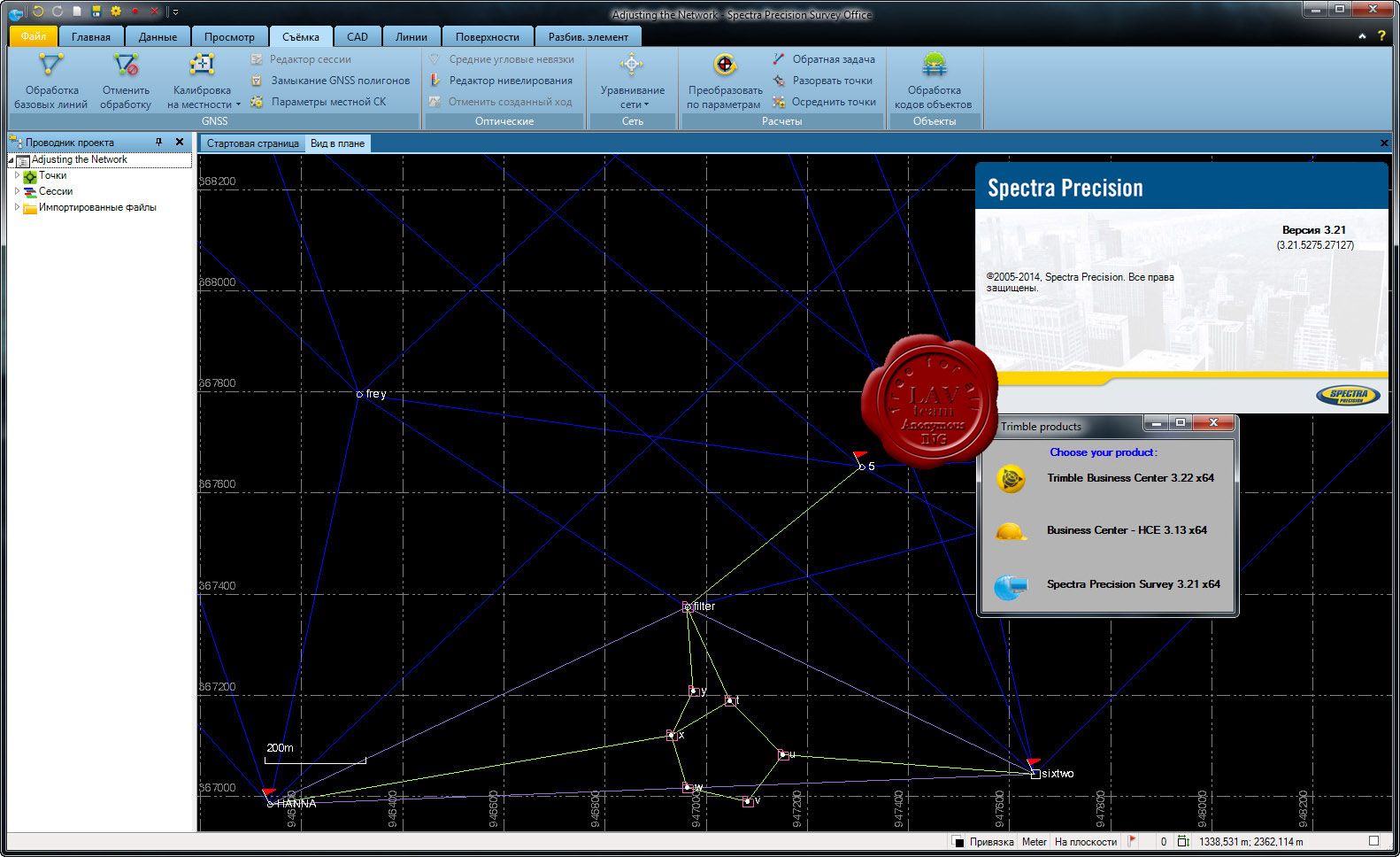Close the plan view document pane

pyautogui.click(x=1384, y=143)
